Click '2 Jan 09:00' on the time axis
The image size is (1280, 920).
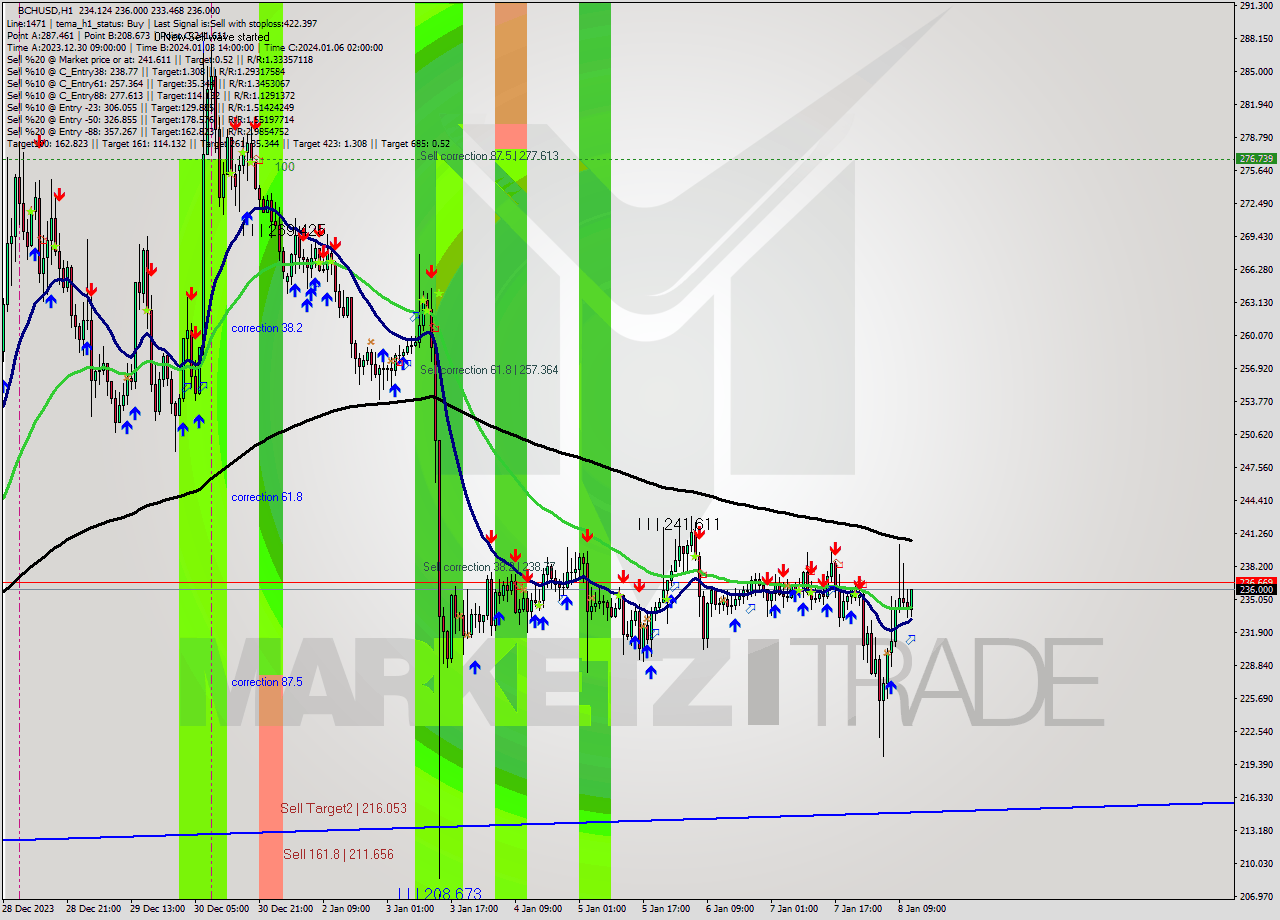(346, 909)
